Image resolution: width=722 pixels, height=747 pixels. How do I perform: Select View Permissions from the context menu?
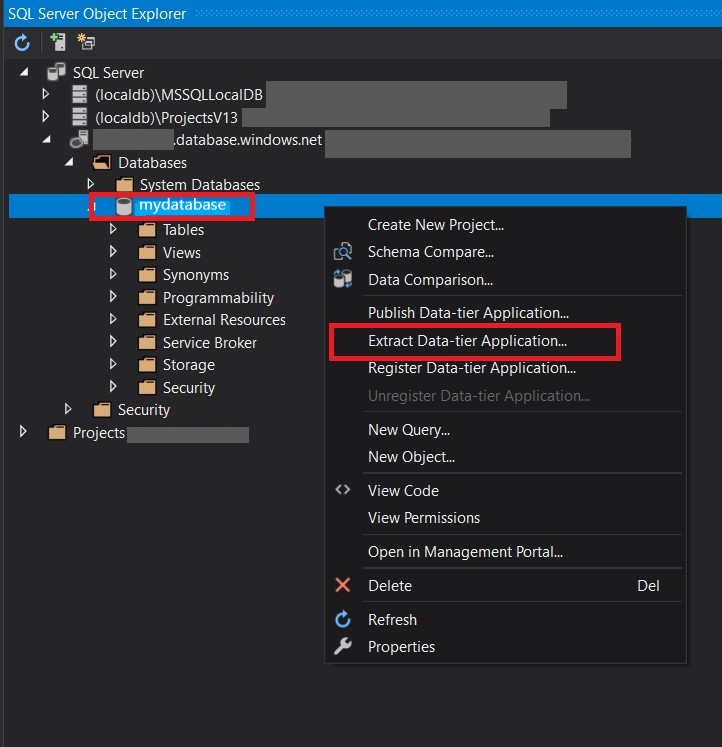(424, 518)
